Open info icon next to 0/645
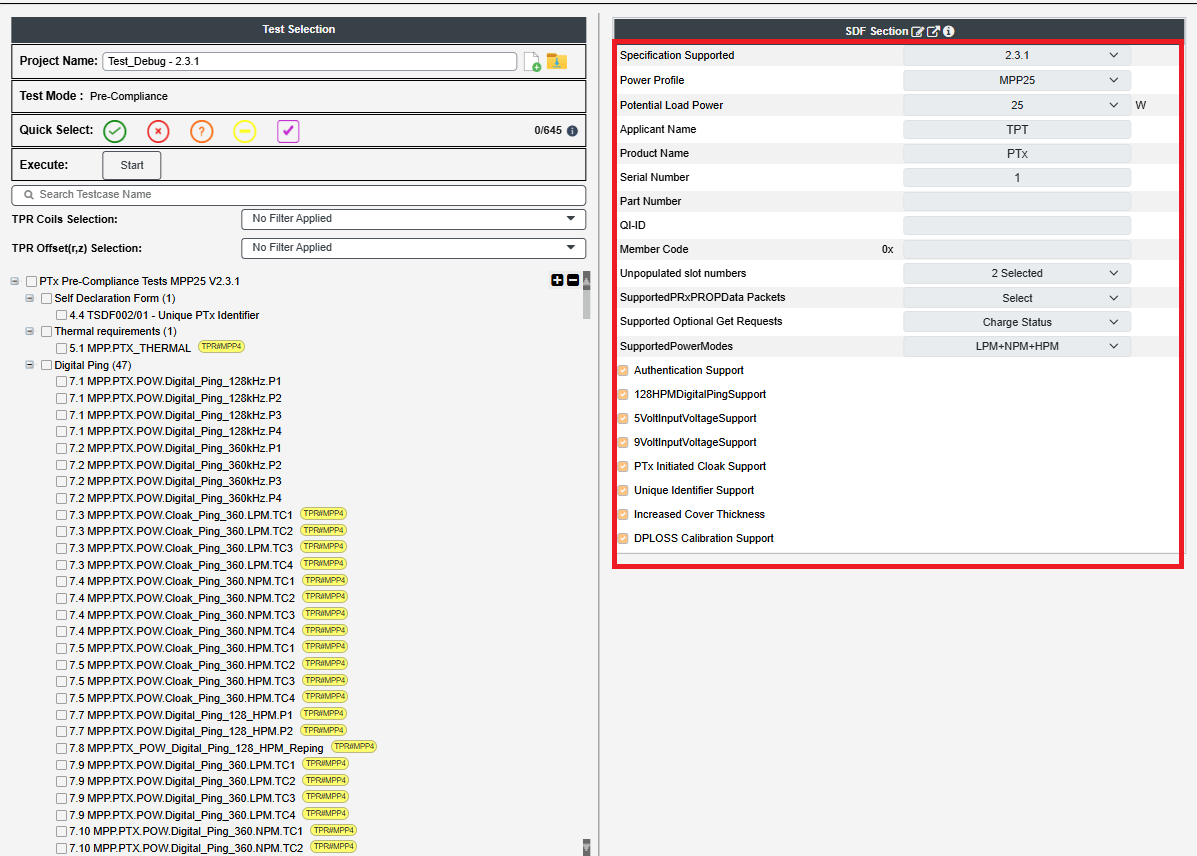Screen dimensions: 1197x856 tap(573, 131)
